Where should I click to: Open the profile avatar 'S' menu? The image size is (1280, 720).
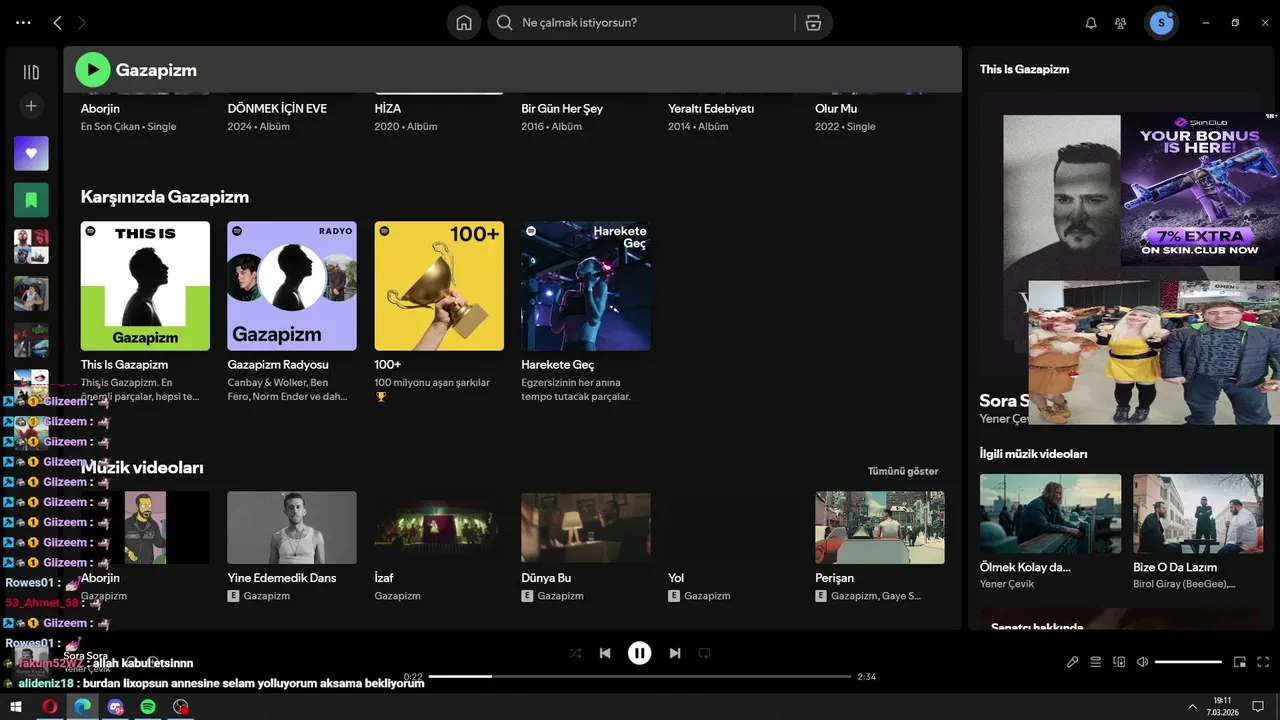point(1161,22)
